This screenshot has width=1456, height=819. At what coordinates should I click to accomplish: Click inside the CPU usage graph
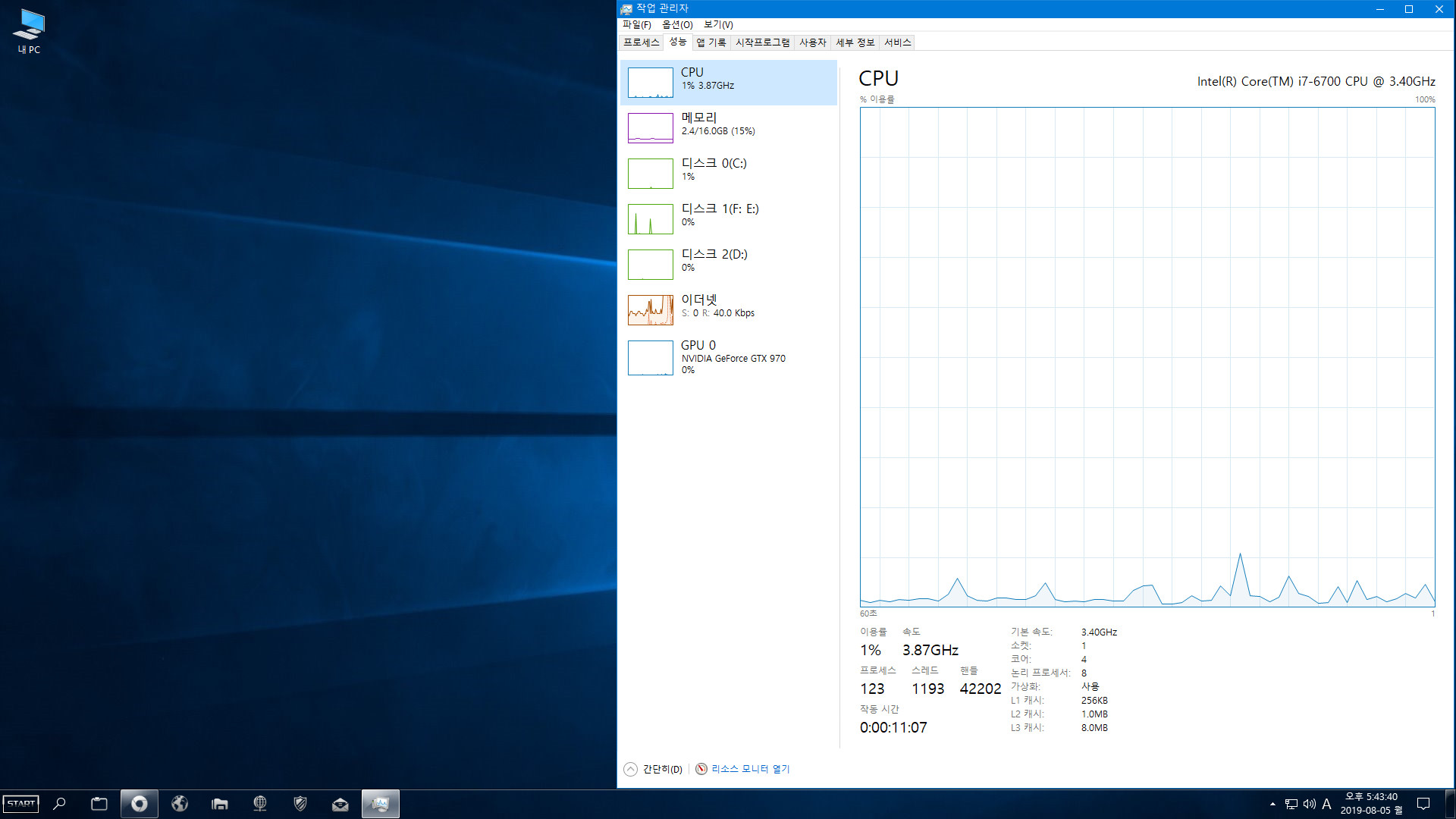[1147, 356]
